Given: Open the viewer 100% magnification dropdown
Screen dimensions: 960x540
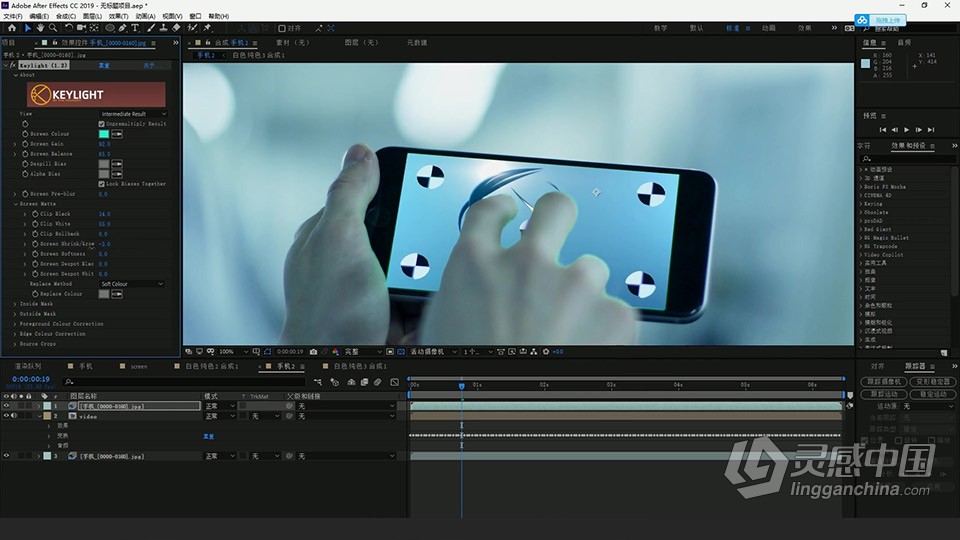Looking at the screenshot, I should 233,352.
